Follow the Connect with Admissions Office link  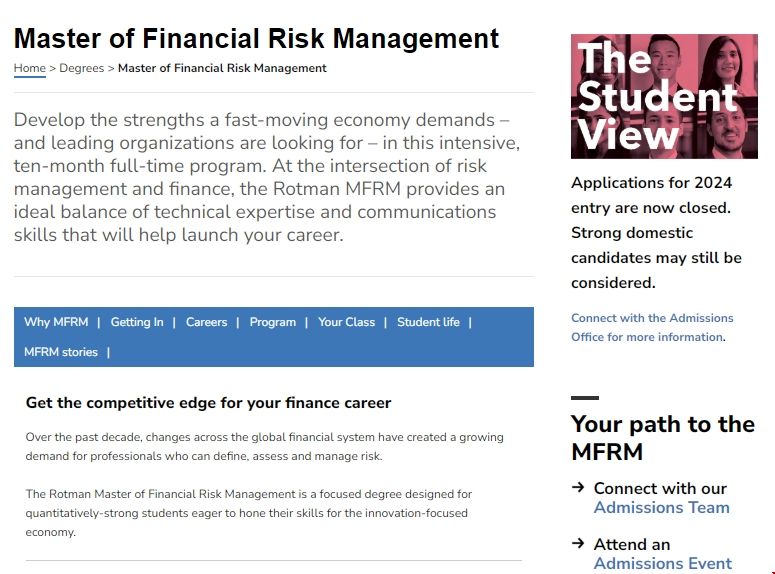coord(651,327)
